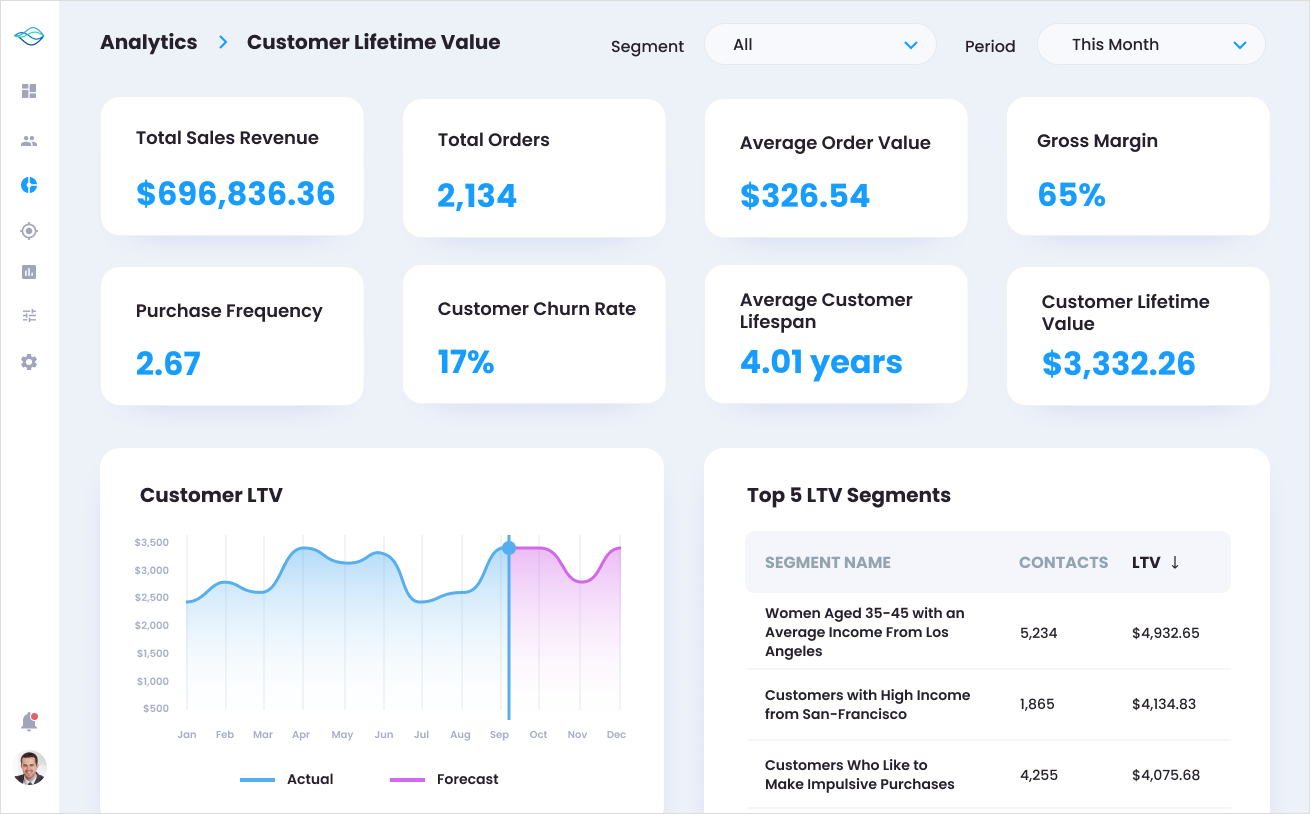Expand the Segment dropdown set to All

pos(820,45)
